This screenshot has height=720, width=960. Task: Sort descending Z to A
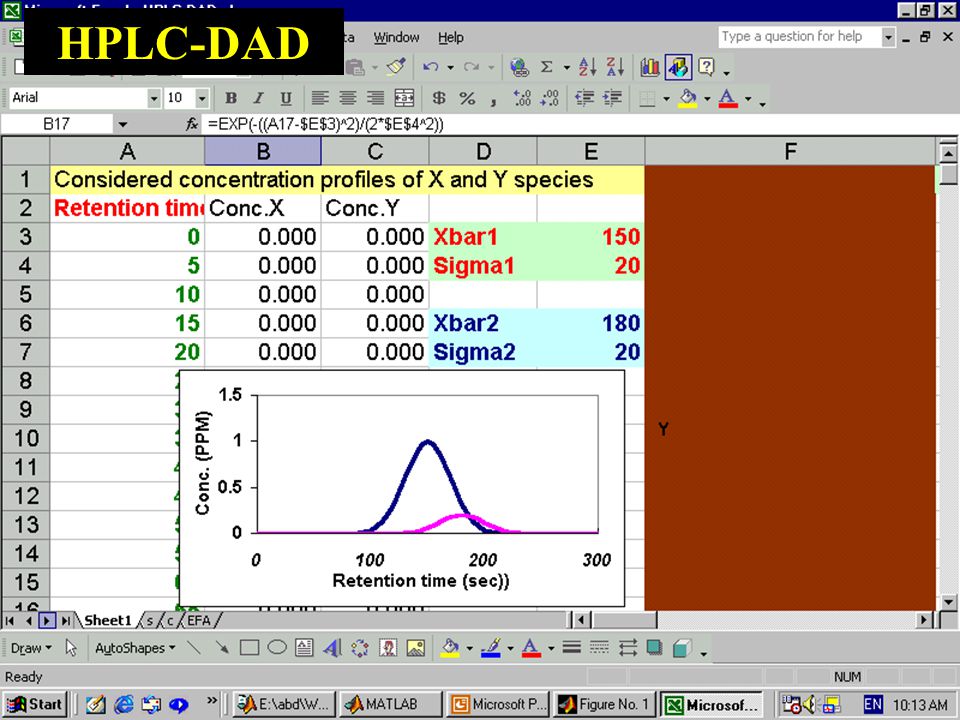[615, 67]
